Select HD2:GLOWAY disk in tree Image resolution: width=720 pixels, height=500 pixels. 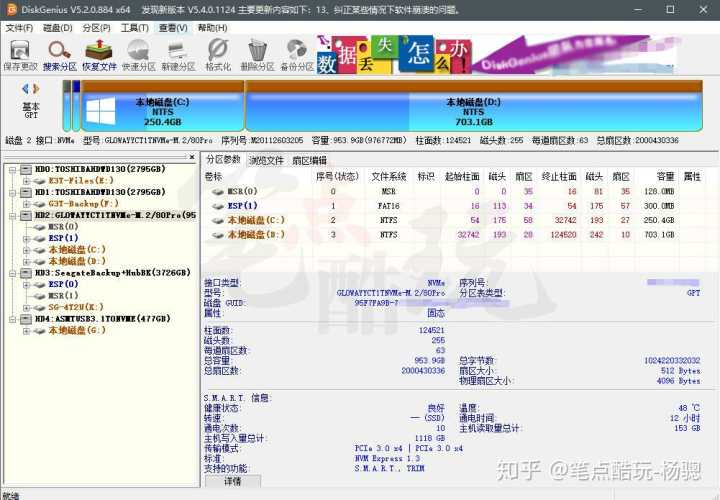[115, 215]
